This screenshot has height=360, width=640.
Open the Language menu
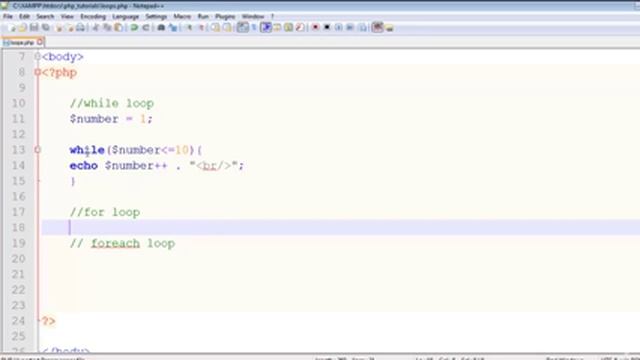(x=126, y=17)
